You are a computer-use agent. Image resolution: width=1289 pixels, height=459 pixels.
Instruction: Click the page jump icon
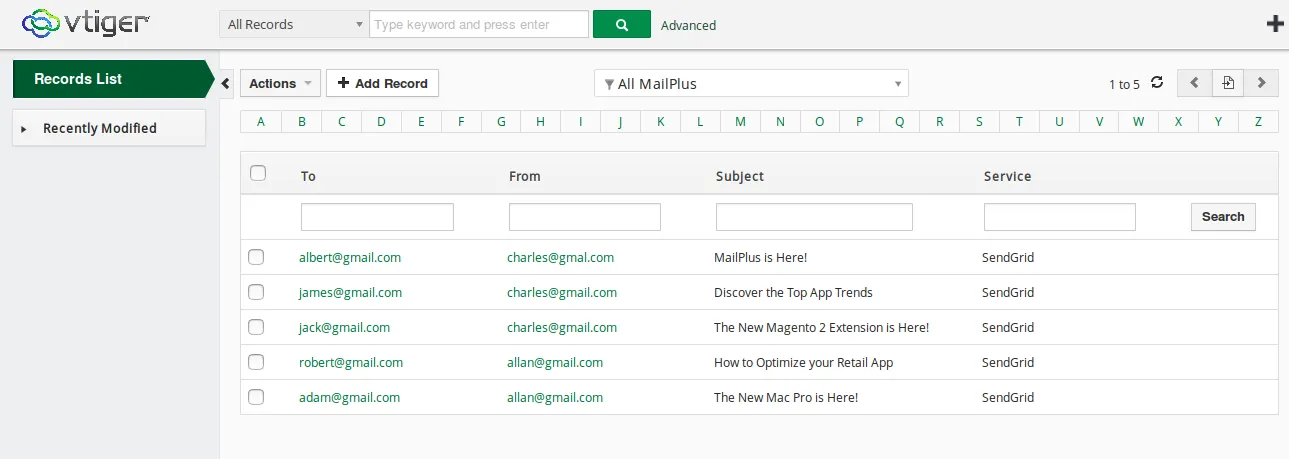pos(1228,83)
